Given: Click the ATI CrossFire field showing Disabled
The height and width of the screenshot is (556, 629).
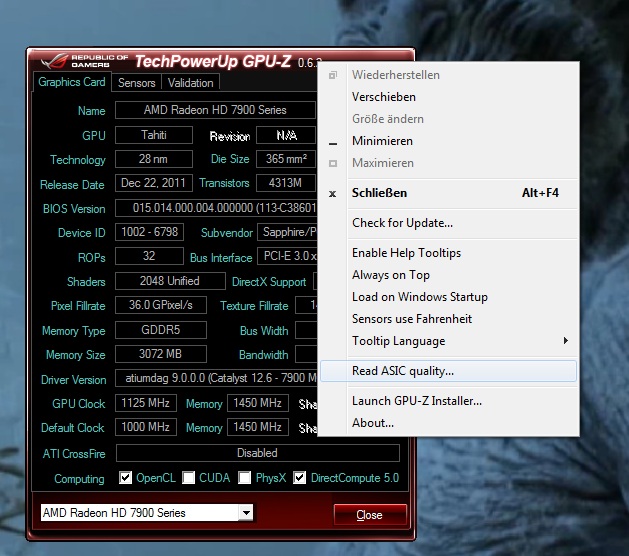Looking at the screenshot, I should coord(258,453).
